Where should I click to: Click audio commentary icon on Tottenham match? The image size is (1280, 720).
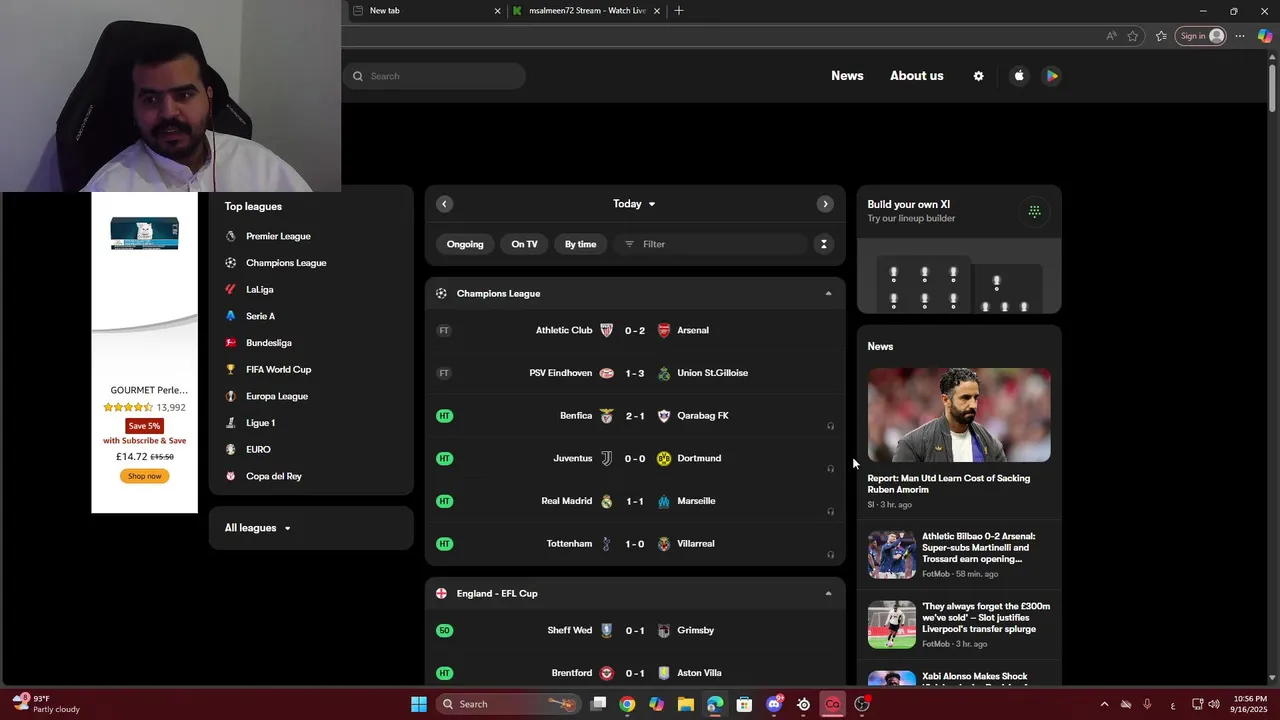830,554
